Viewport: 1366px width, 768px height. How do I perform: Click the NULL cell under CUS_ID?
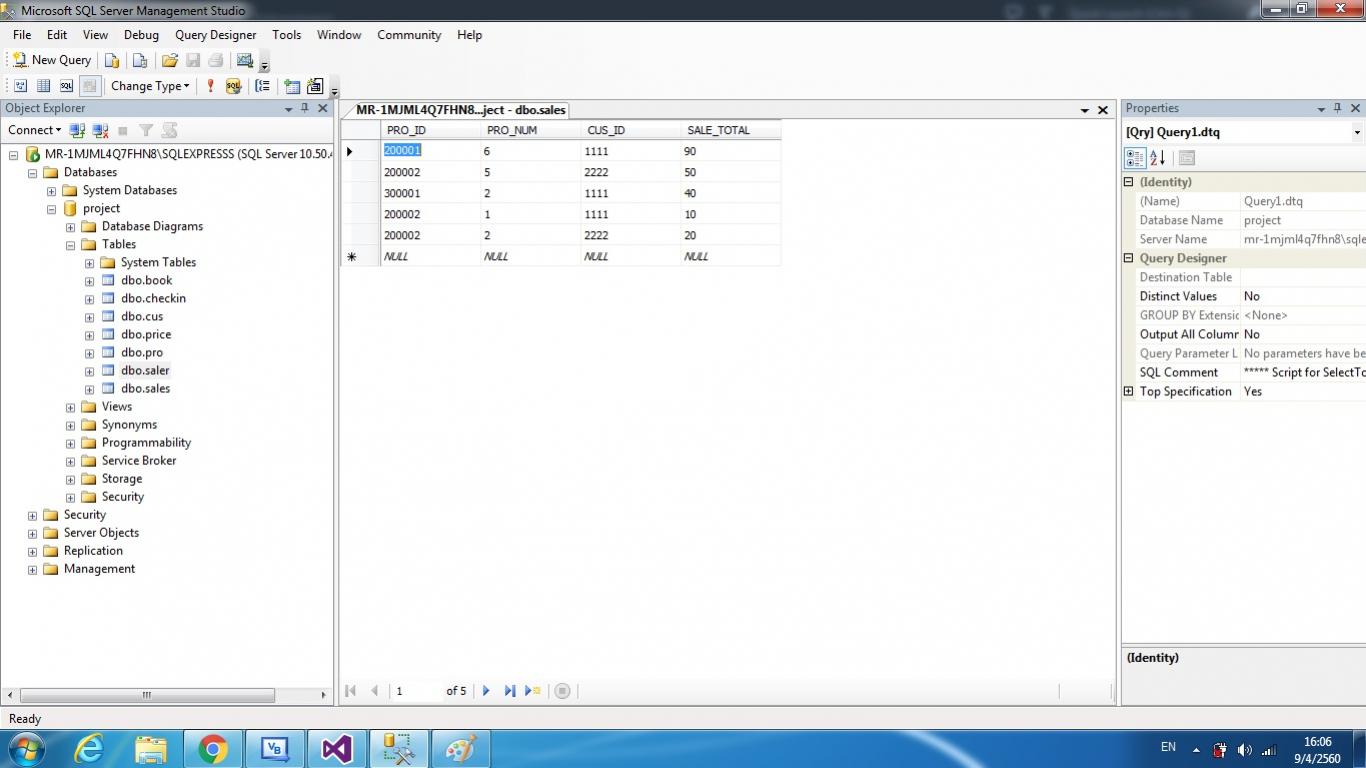click(x=630, y=256)
